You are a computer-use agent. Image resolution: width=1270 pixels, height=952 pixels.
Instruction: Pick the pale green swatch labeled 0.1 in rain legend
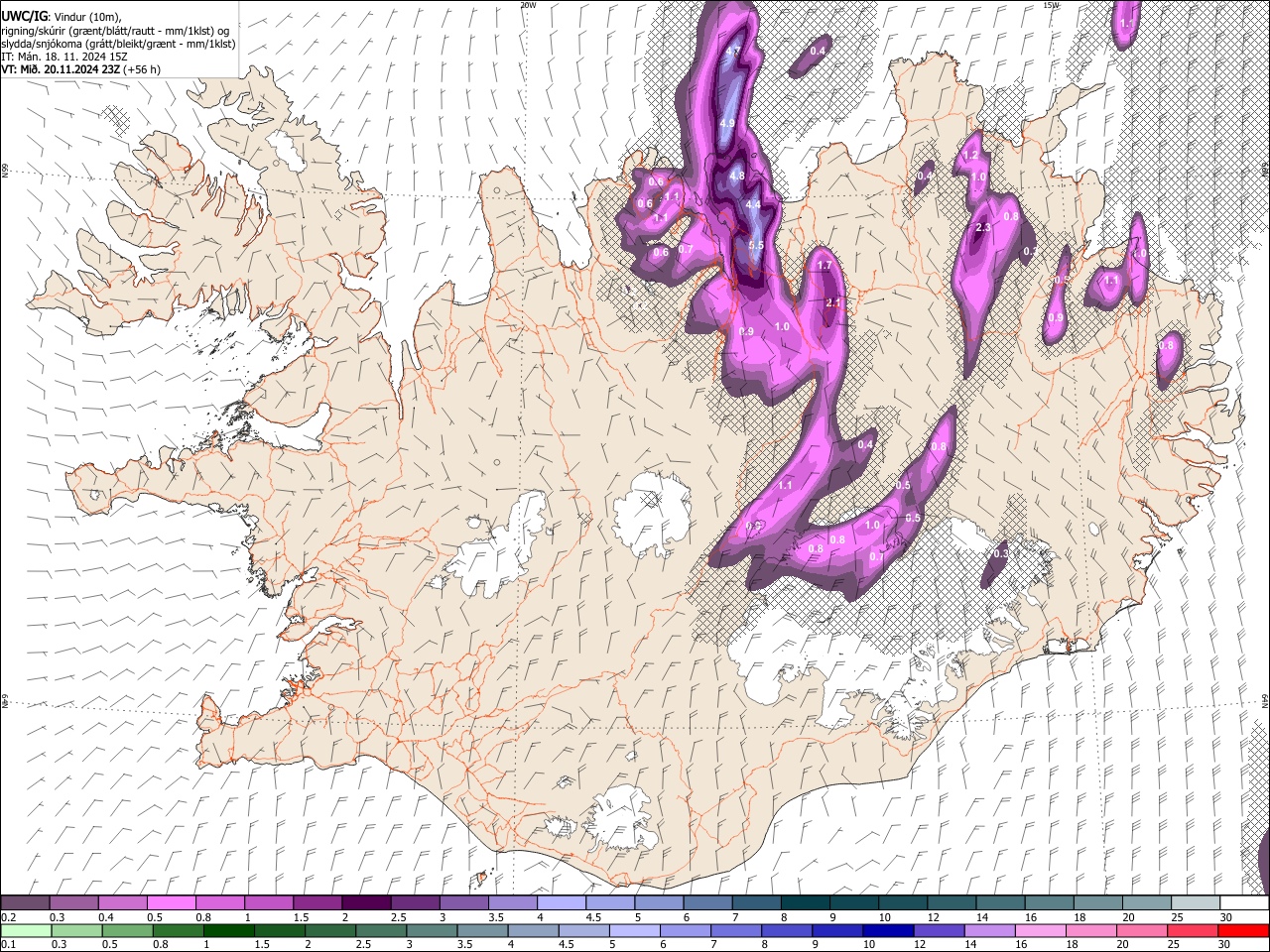pyautogui.click(x=25, y=930)
